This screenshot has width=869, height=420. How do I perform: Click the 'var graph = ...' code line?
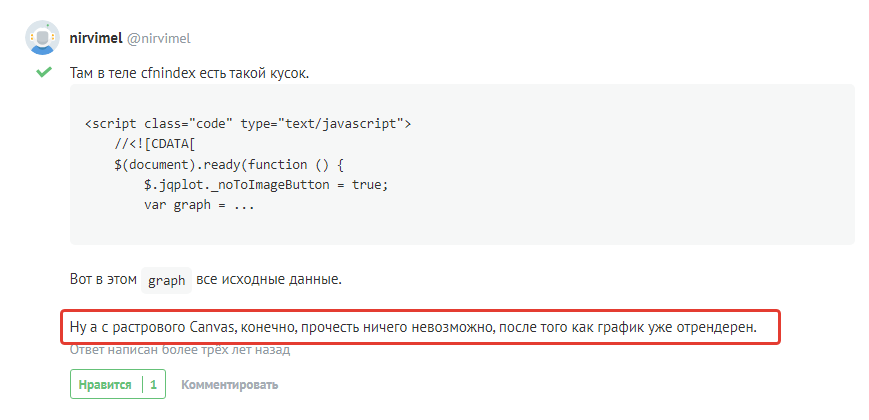point(199,204)
